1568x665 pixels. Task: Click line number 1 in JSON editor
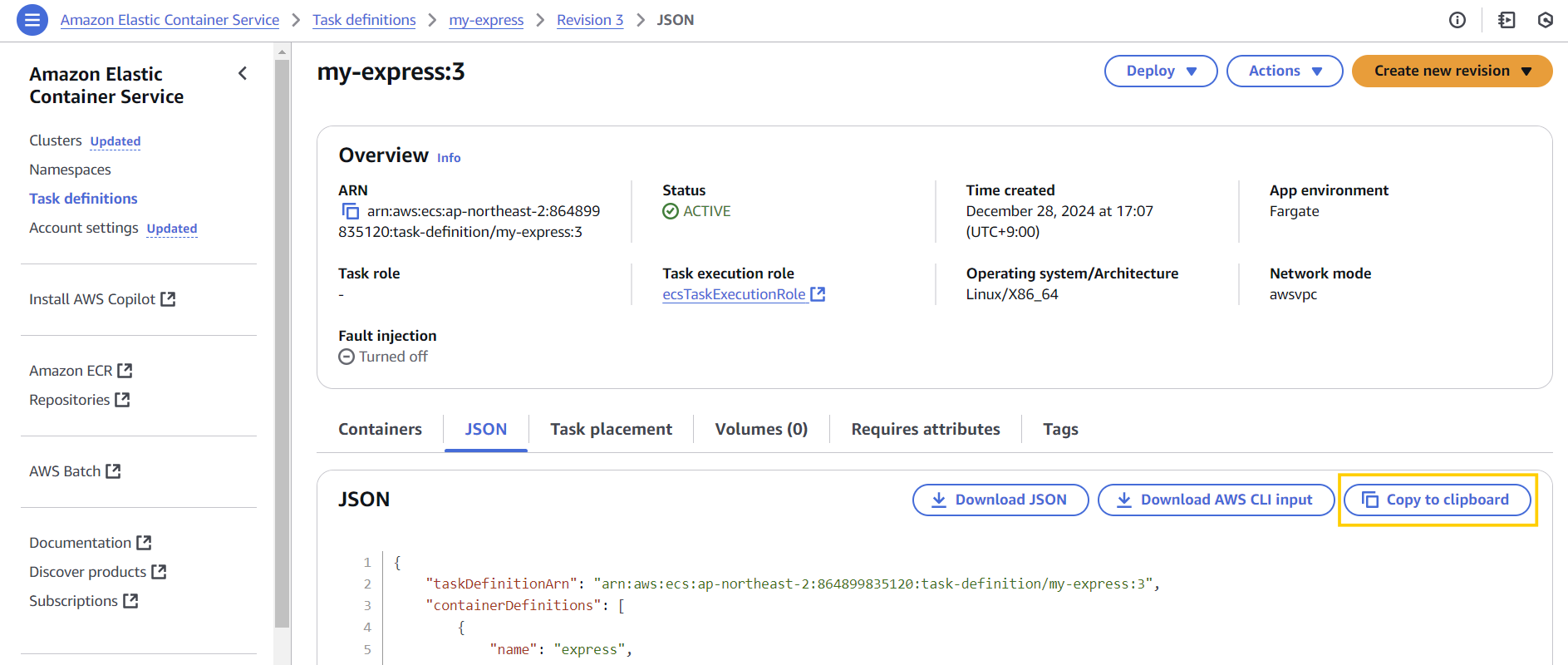click(367, 563)
